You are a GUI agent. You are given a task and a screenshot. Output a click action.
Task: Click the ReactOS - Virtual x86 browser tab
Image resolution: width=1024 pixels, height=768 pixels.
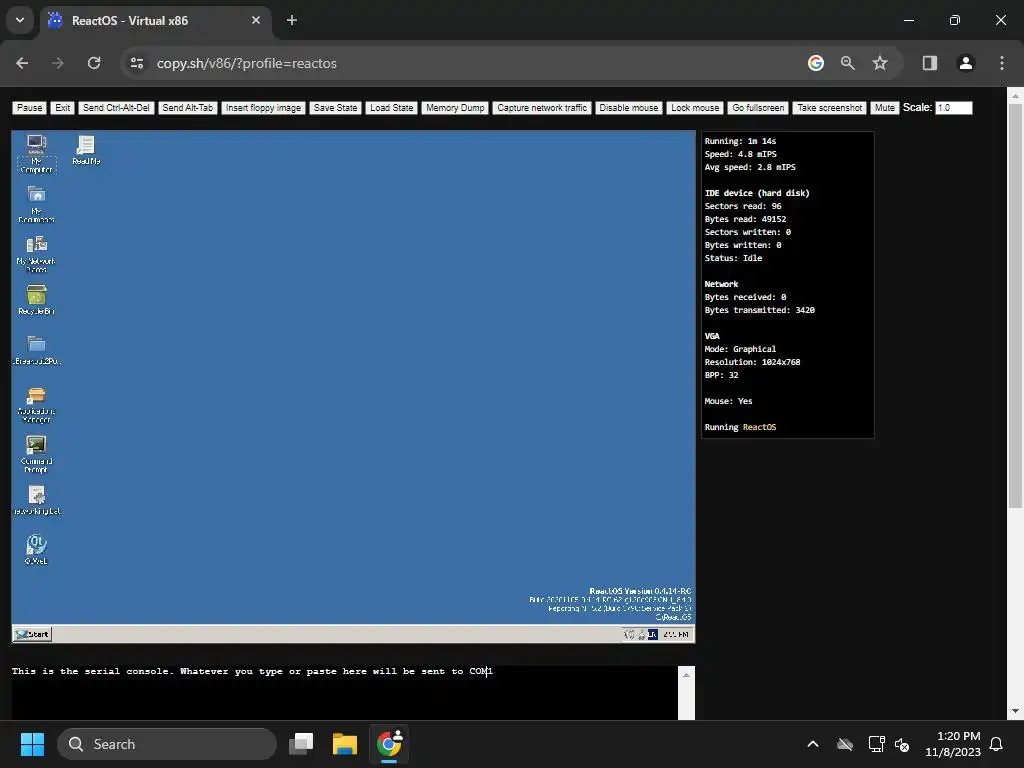click(x=153, y=21)
